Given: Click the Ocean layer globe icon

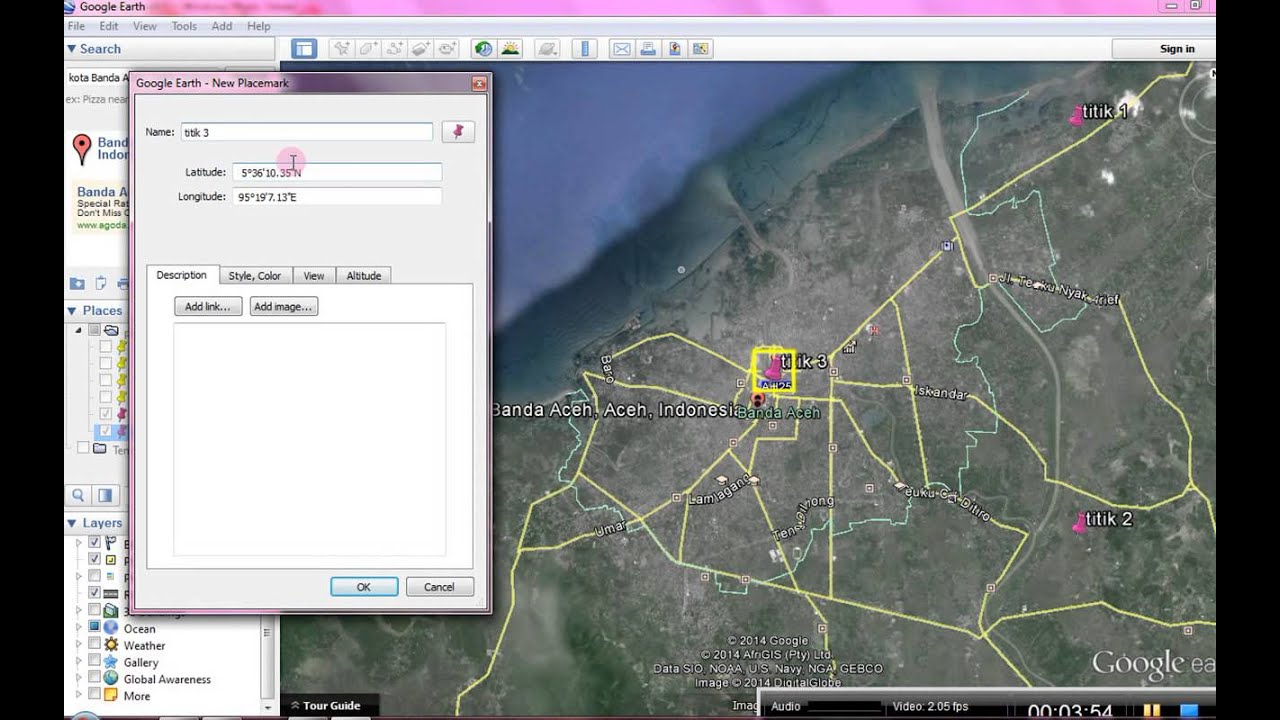Looking at the screenshot, I should [110, 628].
